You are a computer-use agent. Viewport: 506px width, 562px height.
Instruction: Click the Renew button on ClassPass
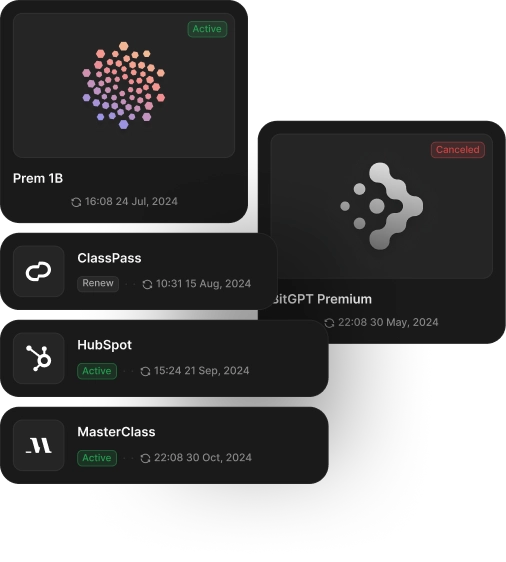pos(98,284)
